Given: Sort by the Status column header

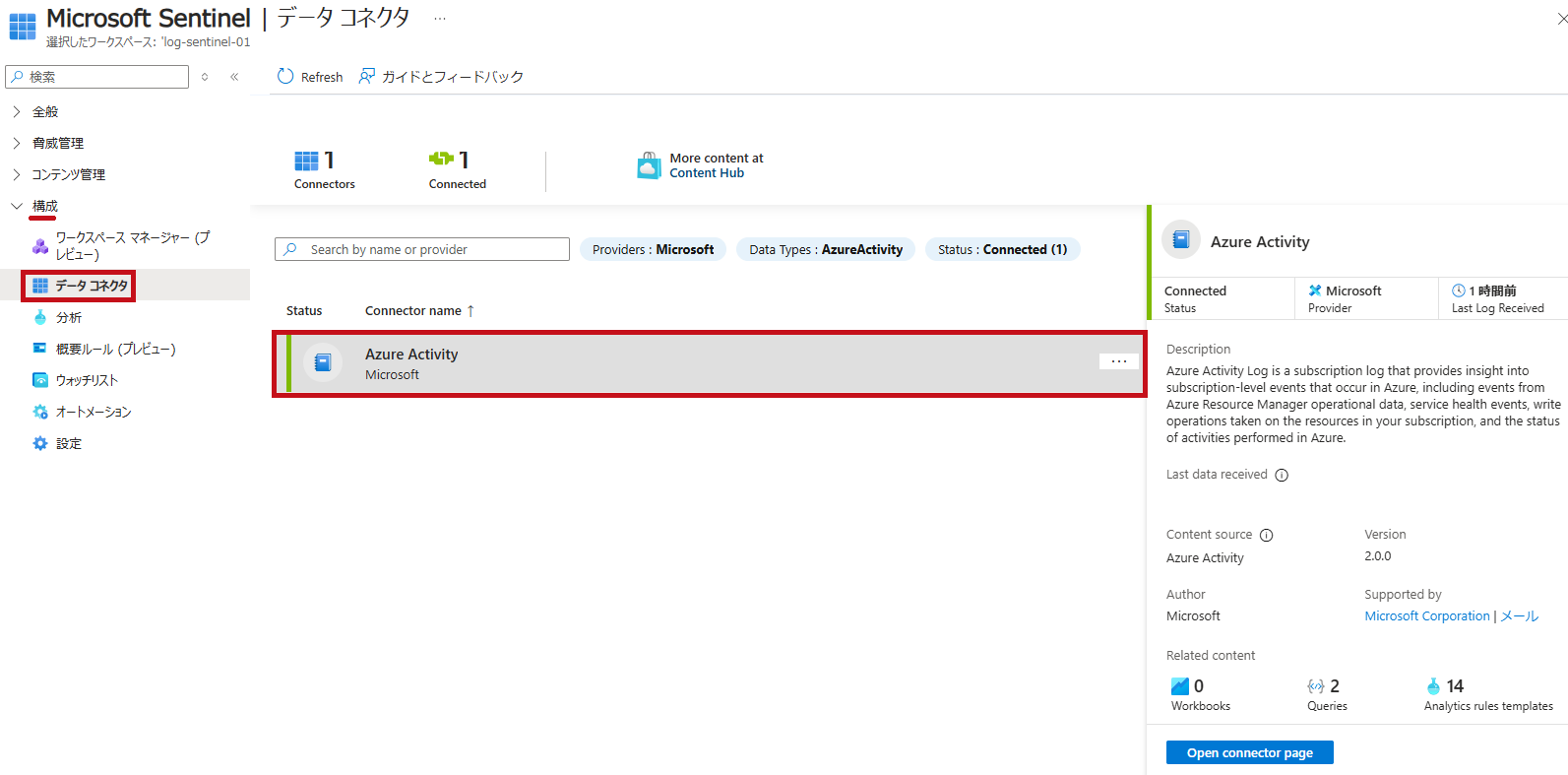Looking at the screenshot, I should (304, 310).
